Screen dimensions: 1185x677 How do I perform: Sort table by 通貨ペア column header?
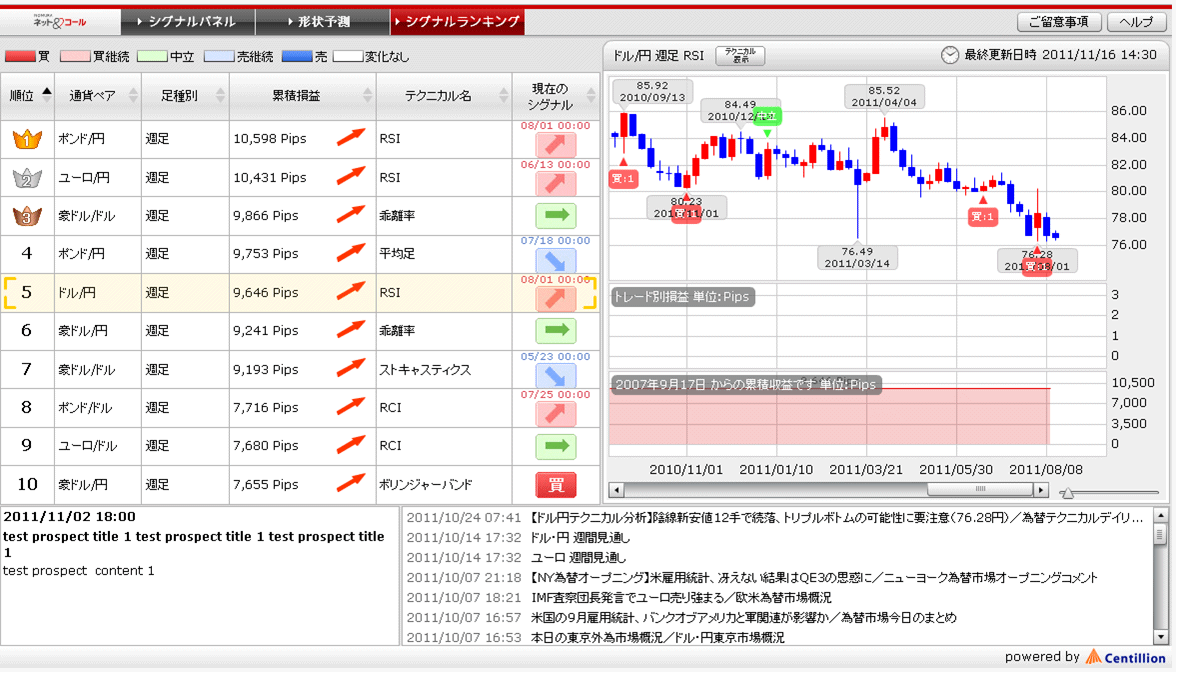[x=92, y=96]
